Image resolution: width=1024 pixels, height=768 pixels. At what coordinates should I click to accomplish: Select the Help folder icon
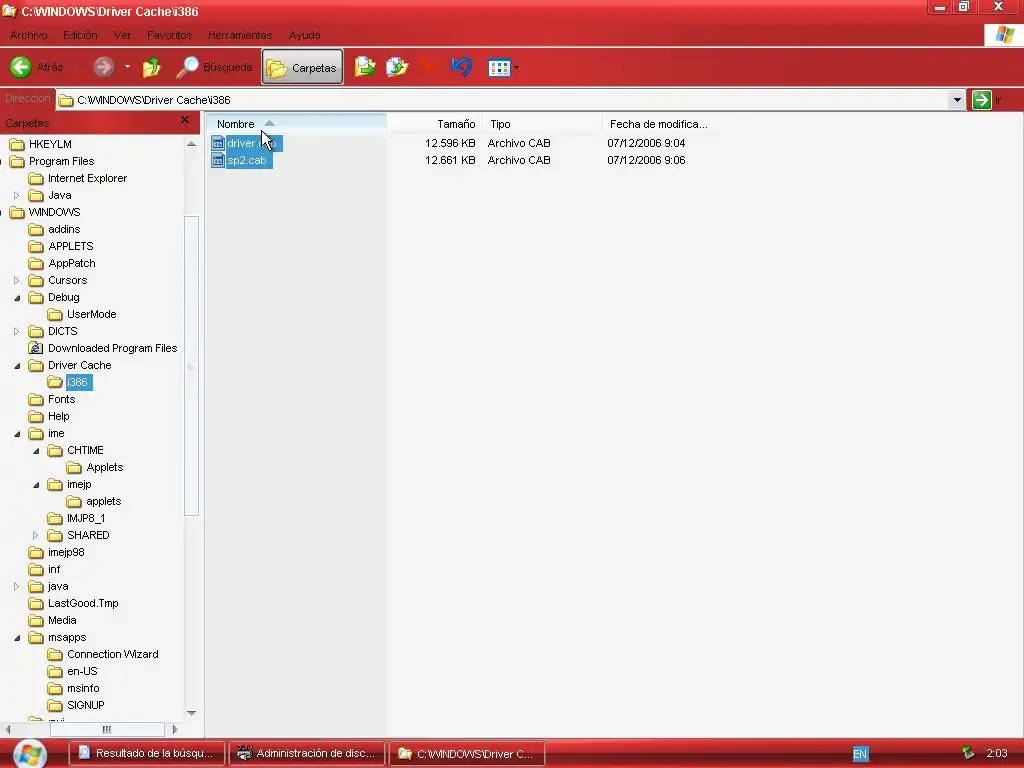[x=36, y=416]
